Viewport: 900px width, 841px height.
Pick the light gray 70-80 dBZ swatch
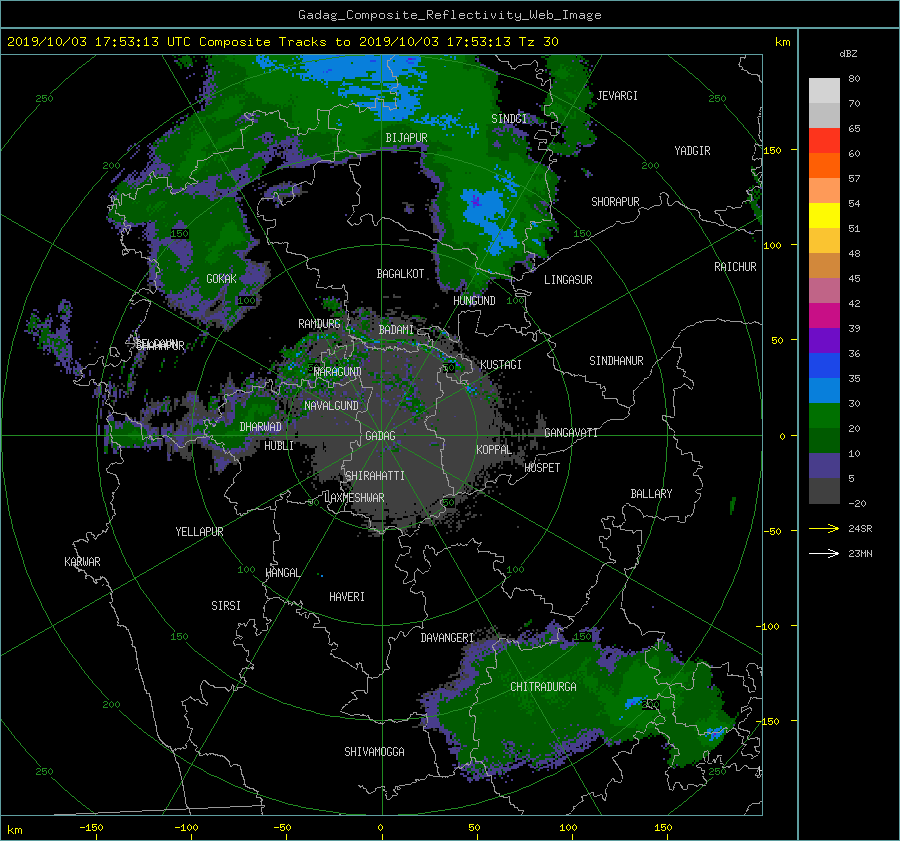tap(824, 91)
